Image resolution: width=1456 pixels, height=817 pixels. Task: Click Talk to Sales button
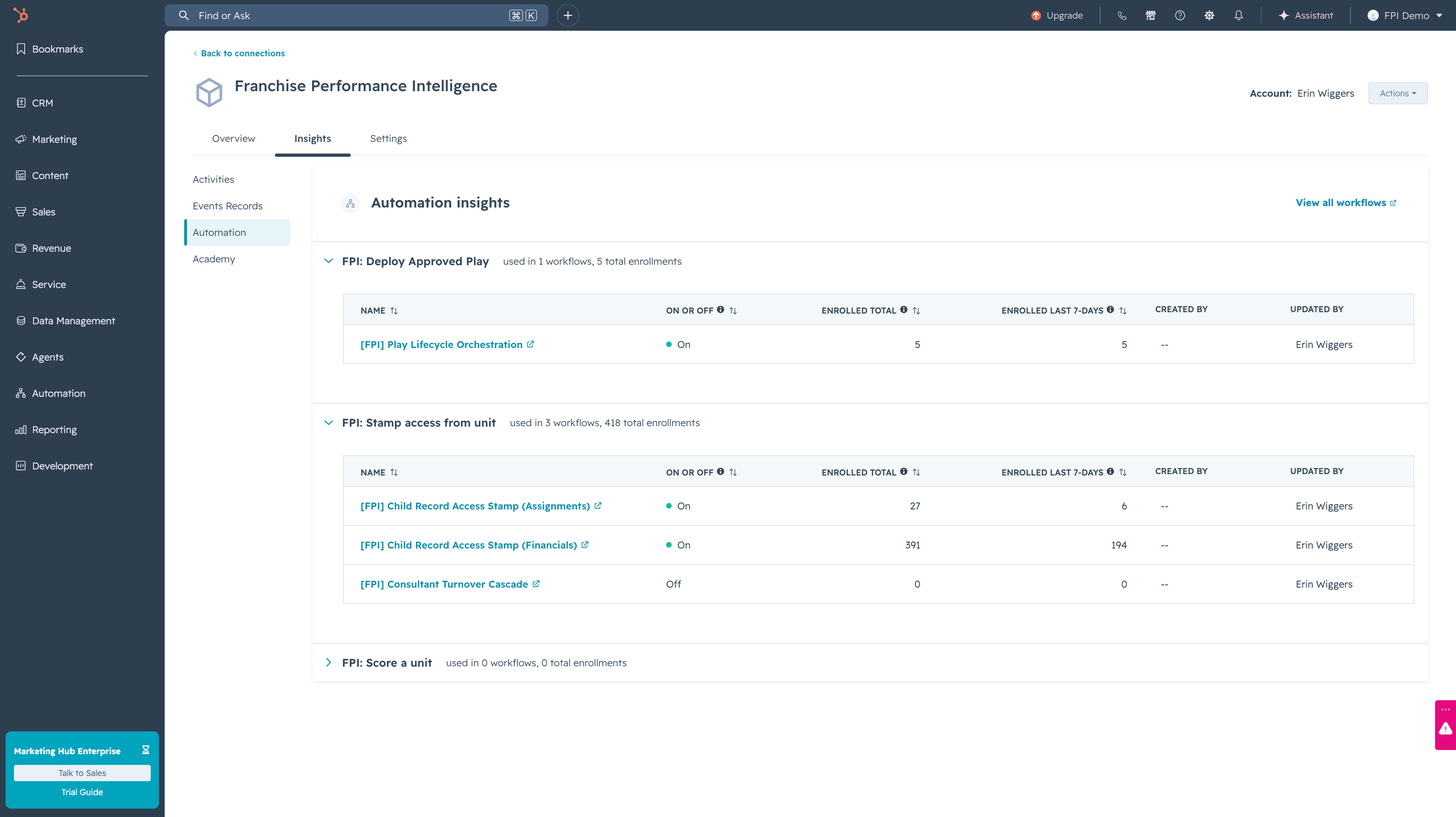[x=82, y=773]
